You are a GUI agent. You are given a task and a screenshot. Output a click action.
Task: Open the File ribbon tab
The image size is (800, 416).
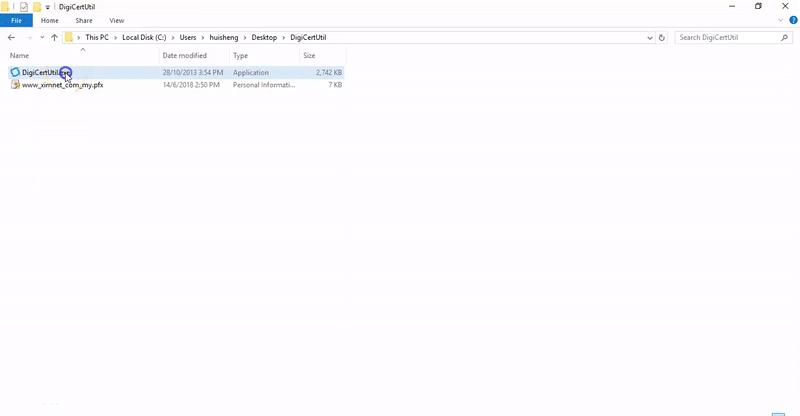click(16, 20)
